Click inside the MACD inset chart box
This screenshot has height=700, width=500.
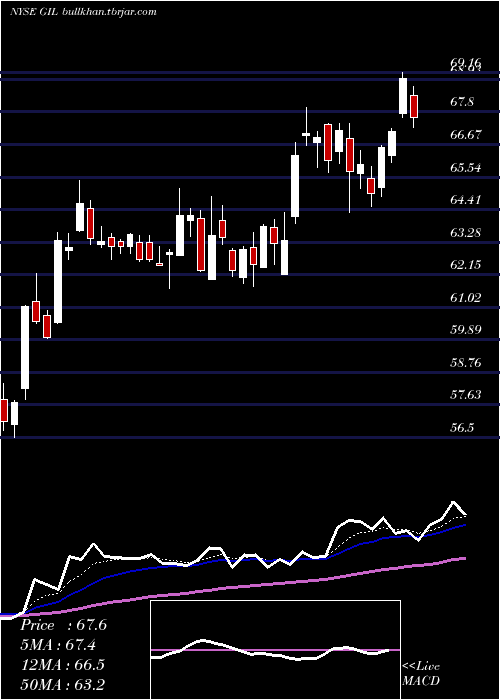[x=275, y=650]
